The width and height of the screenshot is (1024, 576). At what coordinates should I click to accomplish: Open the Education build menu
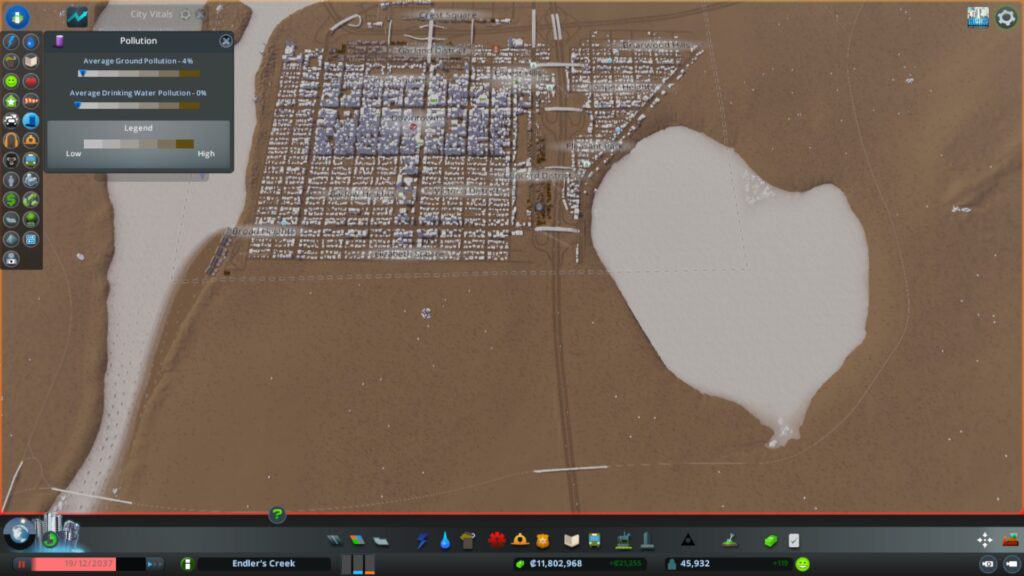tap(571, 540)
